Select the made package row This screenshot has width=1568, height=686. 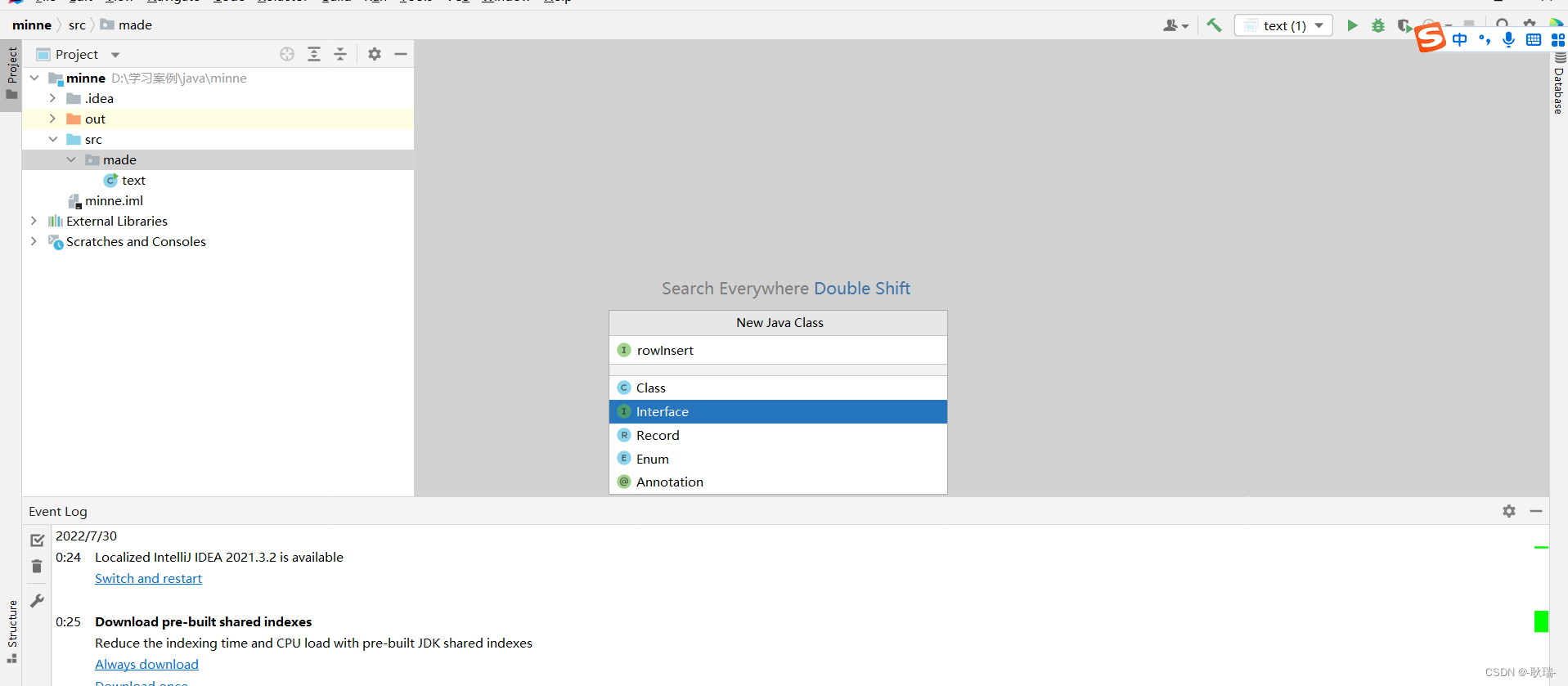pos(218,160)
